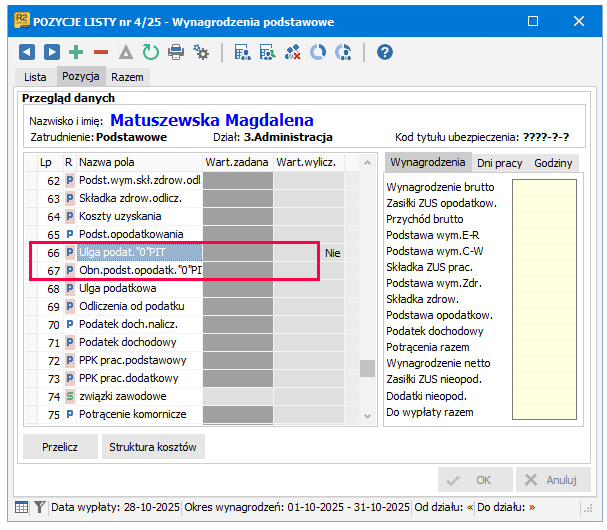Go to next record with right arrow icon

point(51,52)
